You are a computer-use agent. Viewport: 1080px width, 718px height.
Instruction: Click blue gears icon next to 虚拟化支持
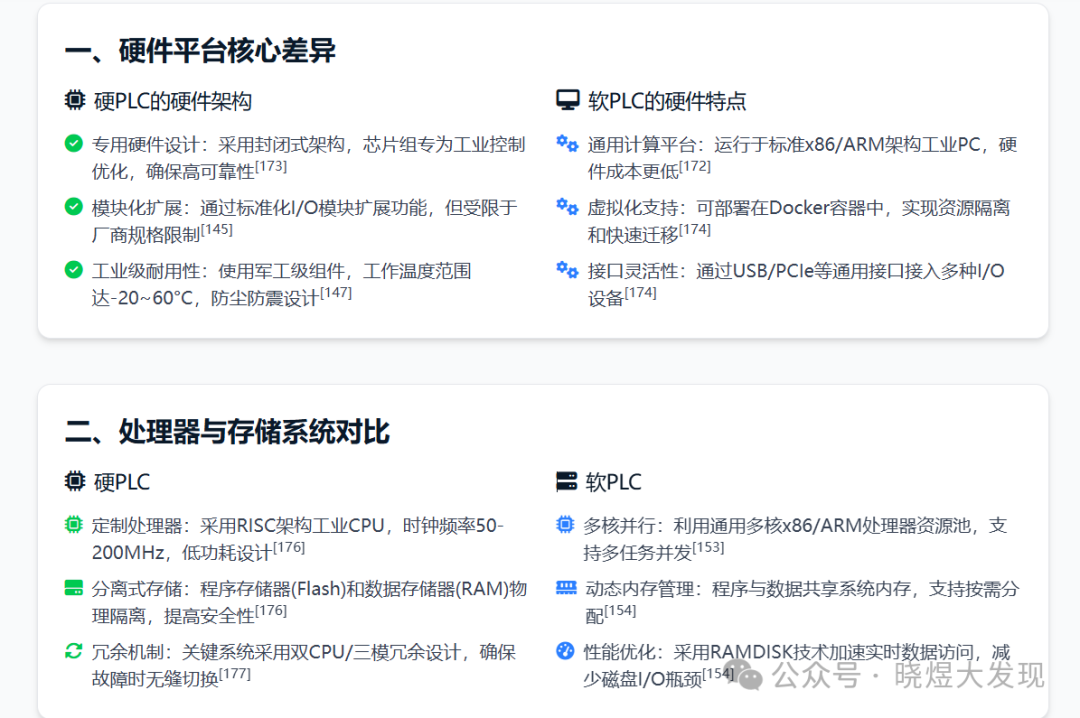coord(568,207)
